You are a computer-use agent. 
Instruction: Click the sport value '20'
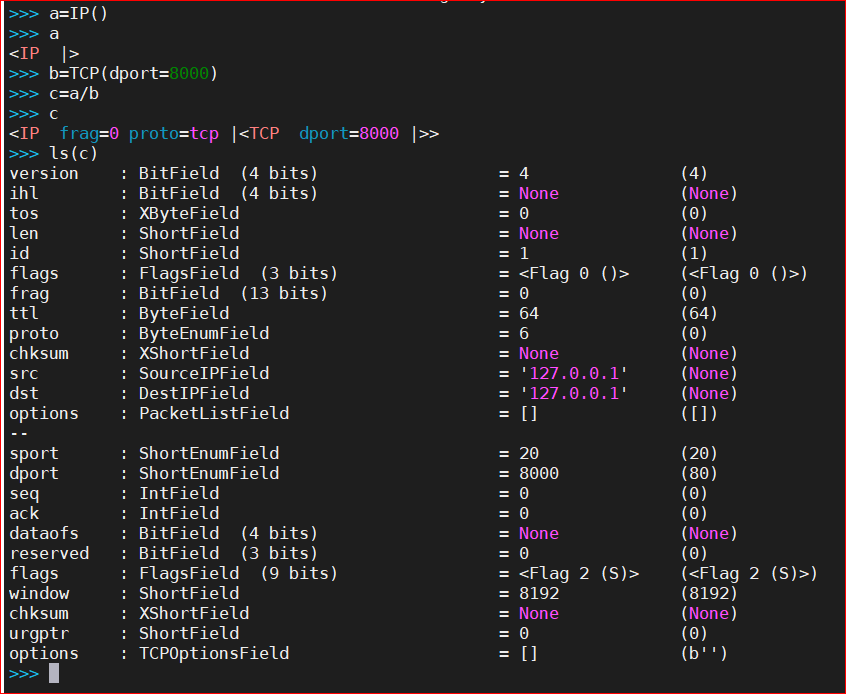click(x=529, y=453)
